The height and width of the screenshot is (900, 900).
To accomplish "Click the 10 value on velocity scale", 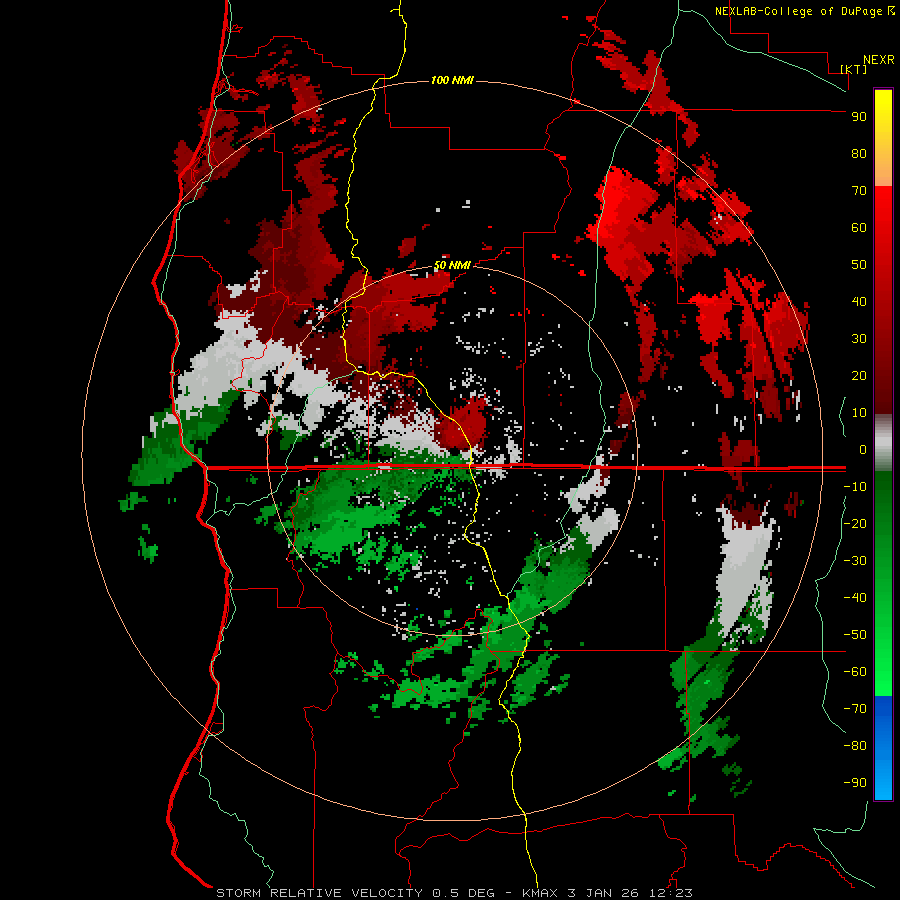I will point(859,413).
